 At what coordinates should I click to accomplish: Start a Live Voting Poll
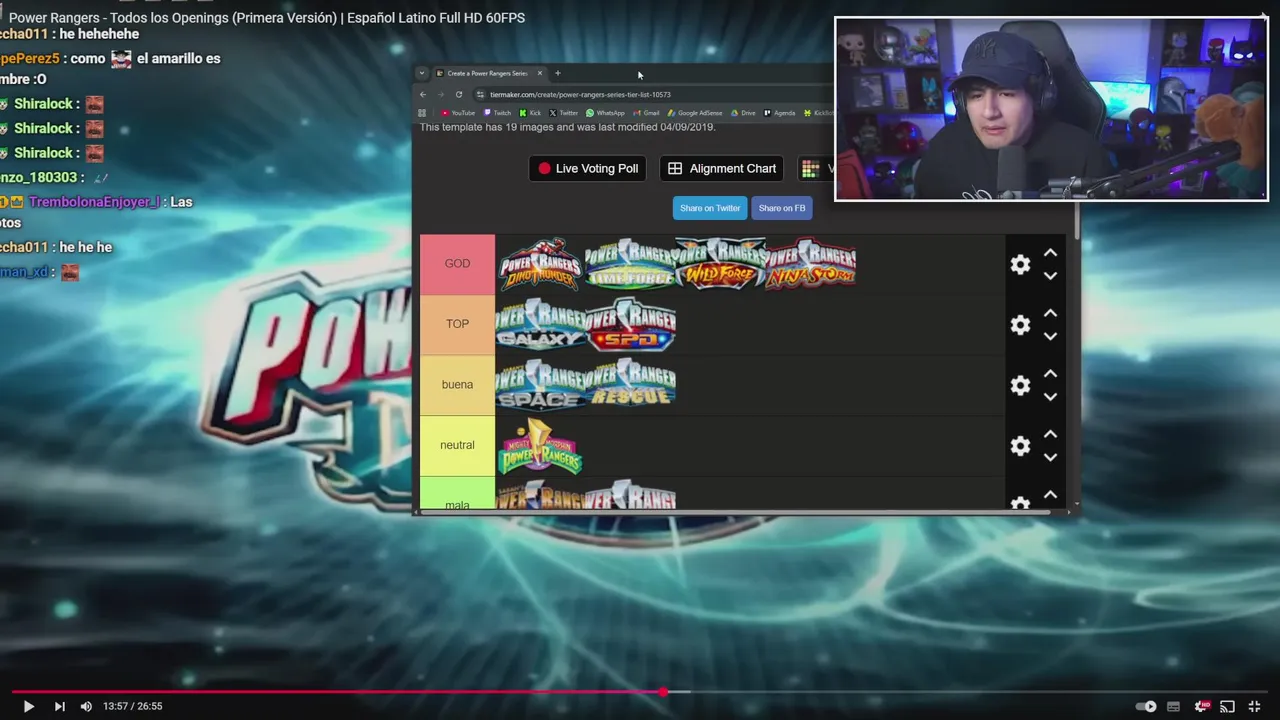pyautogui.click(x=587, y=168)
